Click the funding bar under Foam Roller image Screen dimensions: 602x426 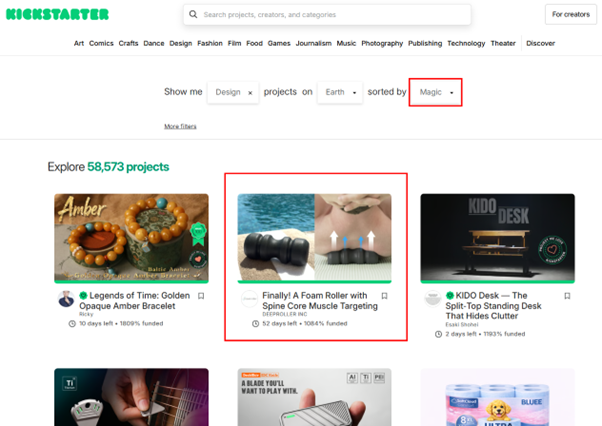pyautogui.click(x=314, y=282)
